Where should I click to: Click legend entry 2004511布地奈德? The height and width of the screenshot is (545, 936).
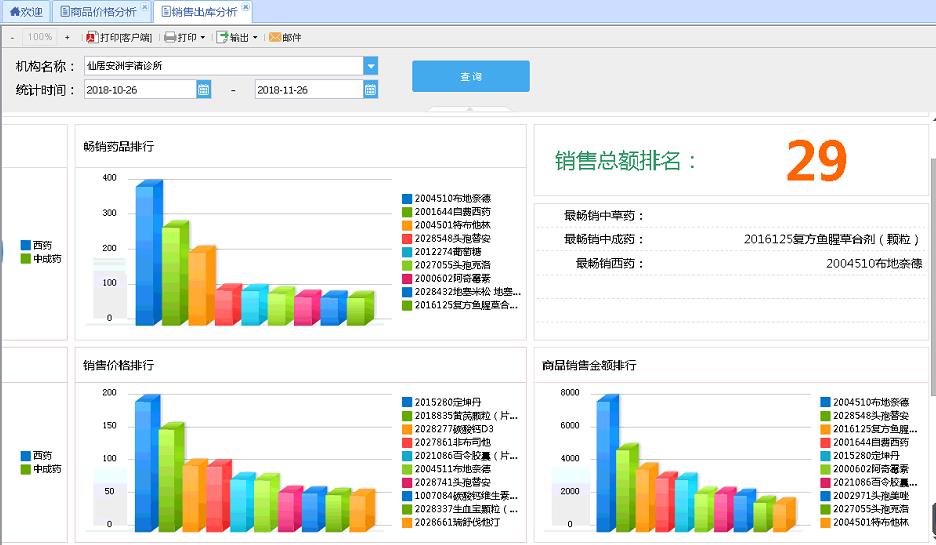click(x=447, y=469)
